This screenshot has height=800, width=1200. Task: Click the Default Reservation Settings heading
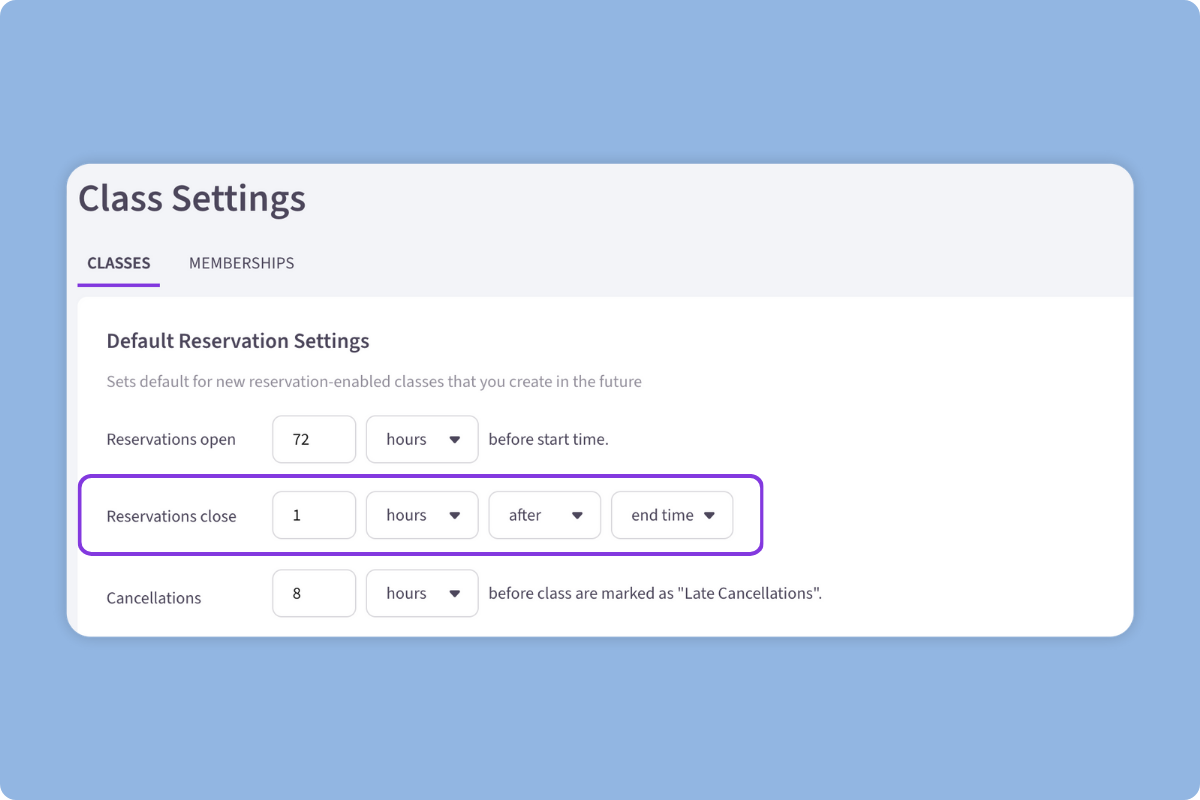(x=238, y=341)
